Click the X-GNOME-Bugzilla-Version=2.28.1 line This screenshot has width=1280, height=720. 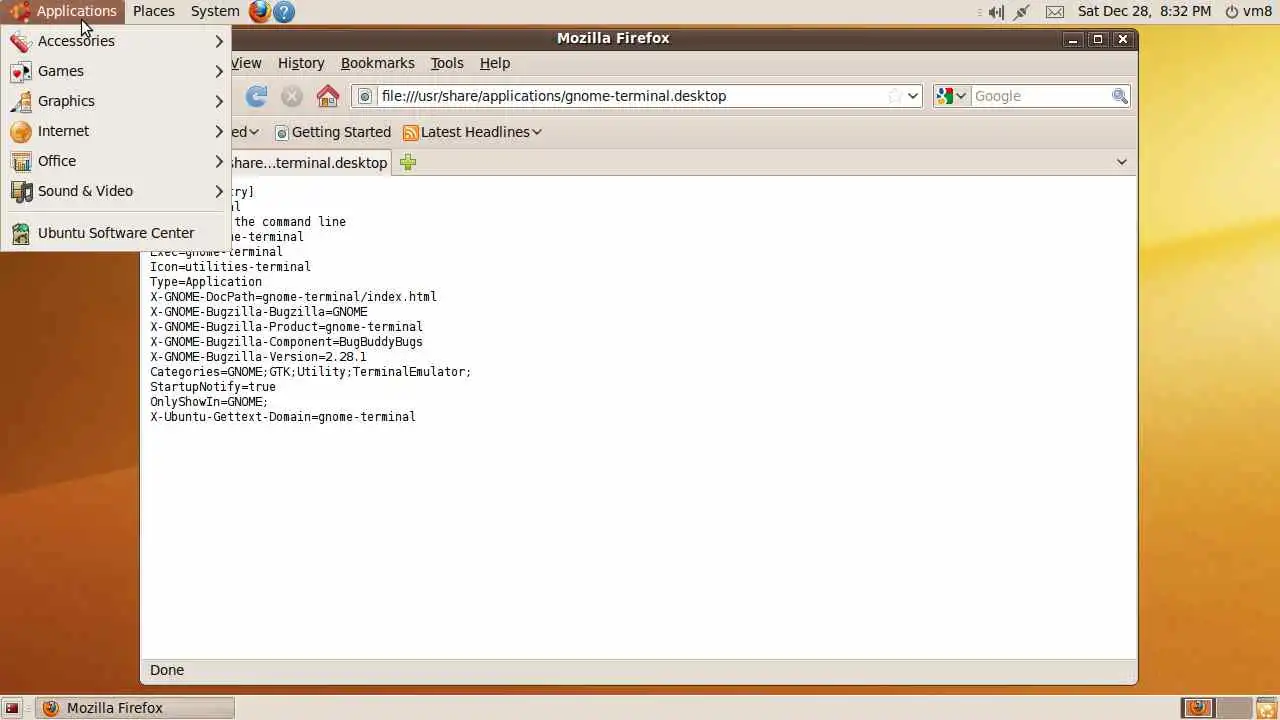coord(258,357)
